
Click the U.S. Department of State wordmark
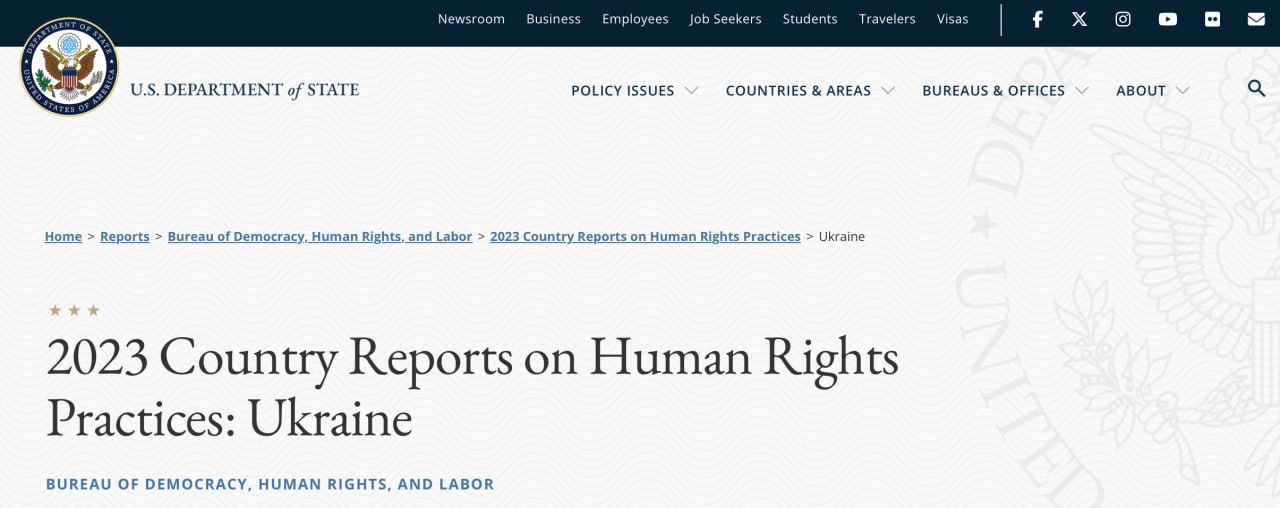pos(244,90)
